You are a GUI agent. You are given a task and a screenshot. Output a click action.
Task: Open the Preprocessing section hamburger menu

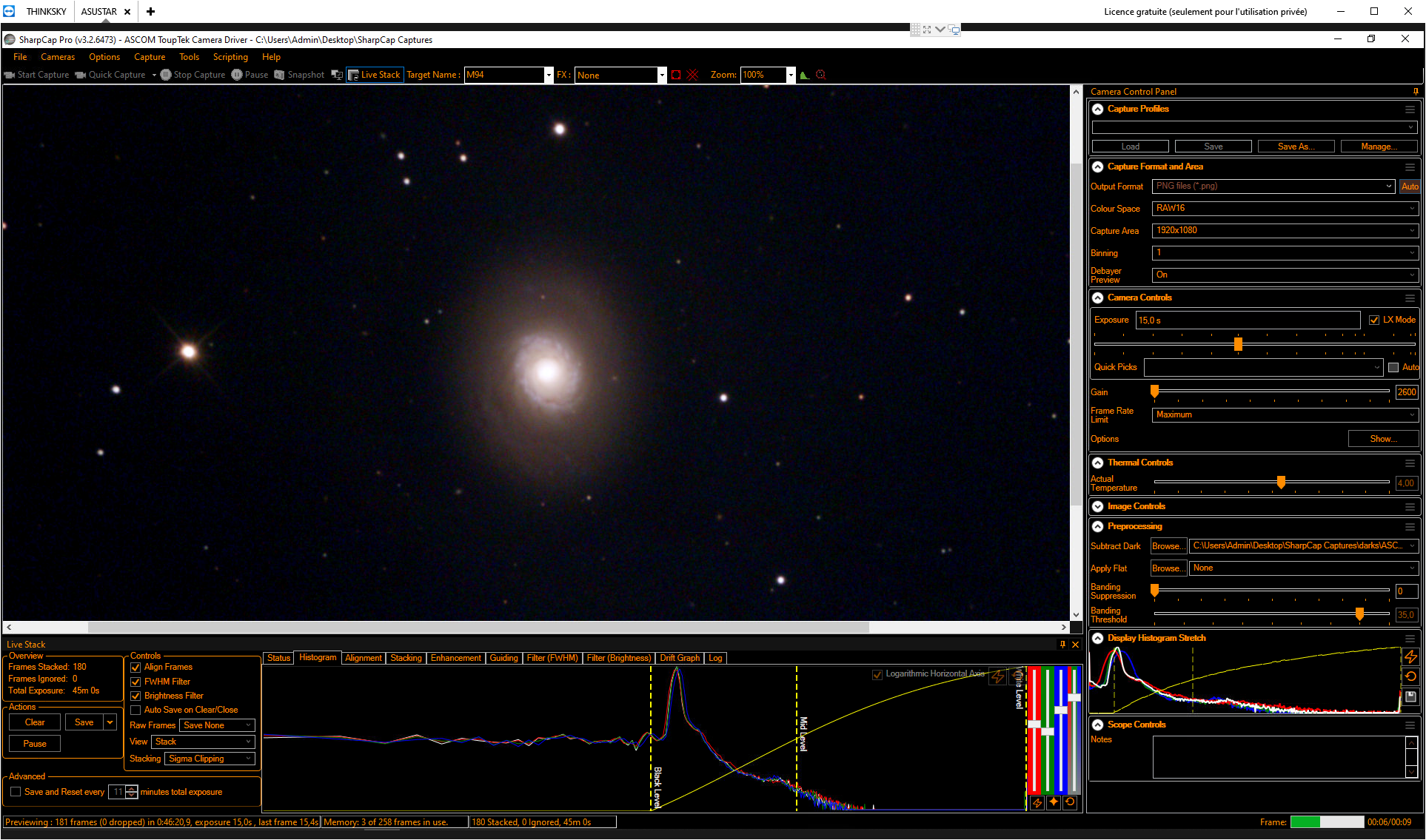pyautogui.click(x=1410, y=527)
